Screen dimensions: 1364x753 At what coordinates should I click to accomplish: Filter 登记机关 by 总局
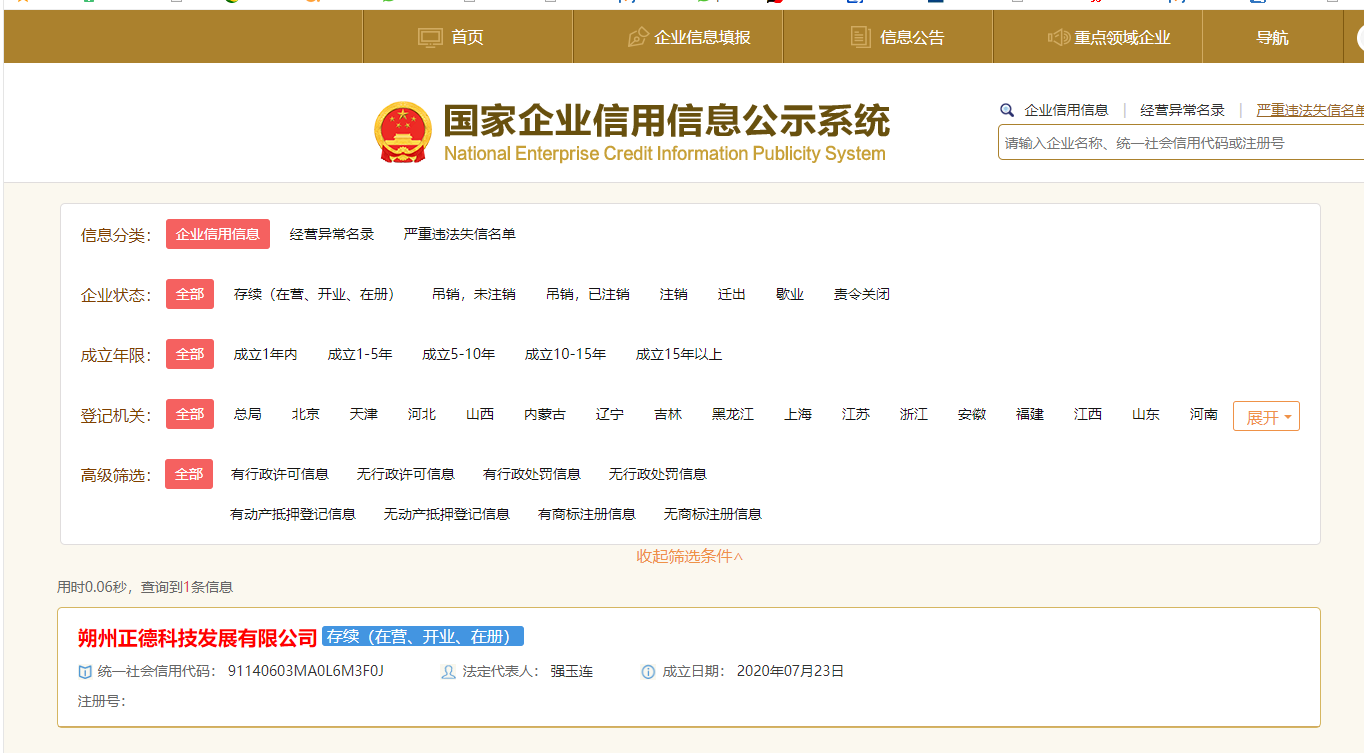coord(248,414)
